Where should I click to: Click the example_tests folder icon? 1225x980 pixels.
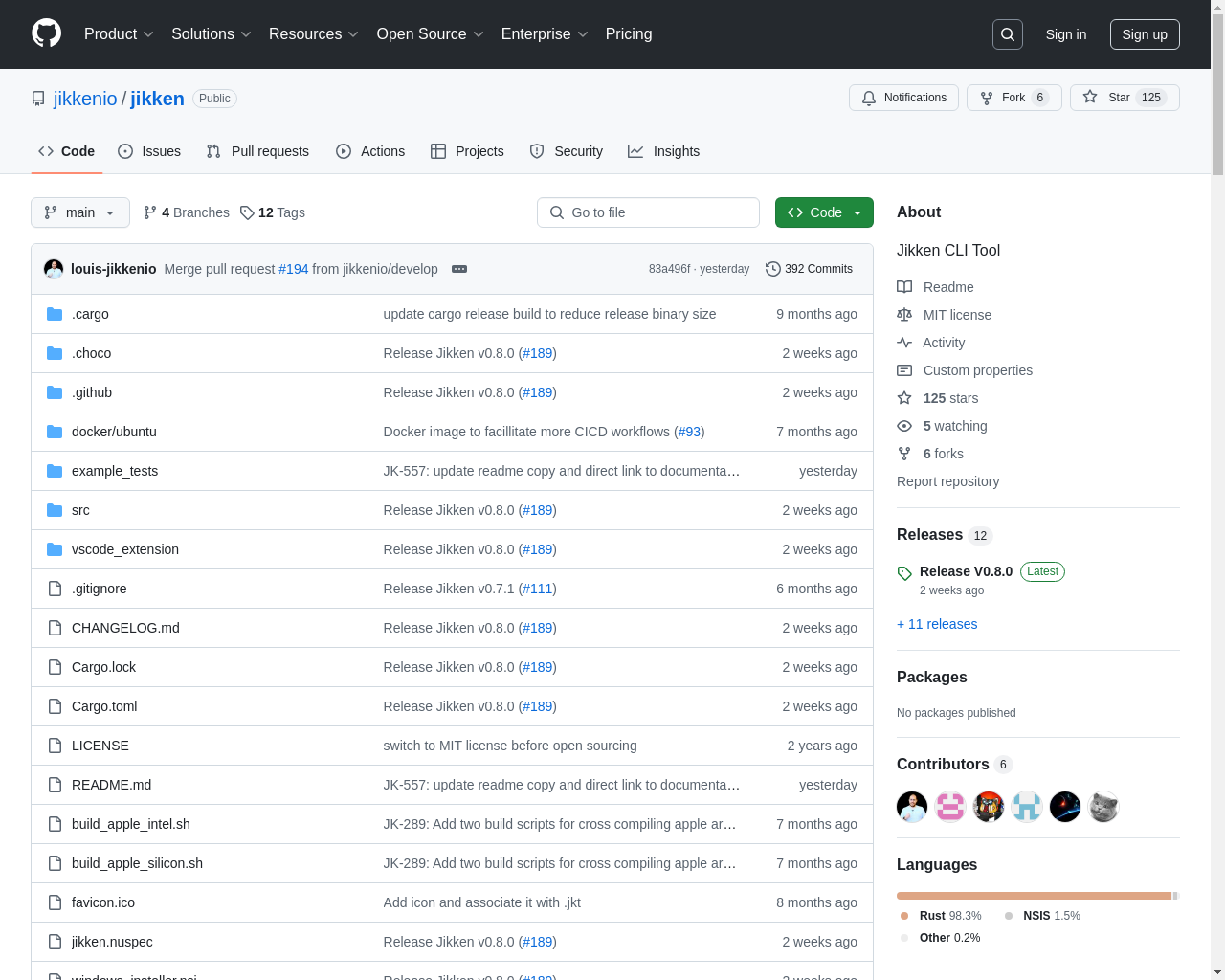(x=55, y=471)
